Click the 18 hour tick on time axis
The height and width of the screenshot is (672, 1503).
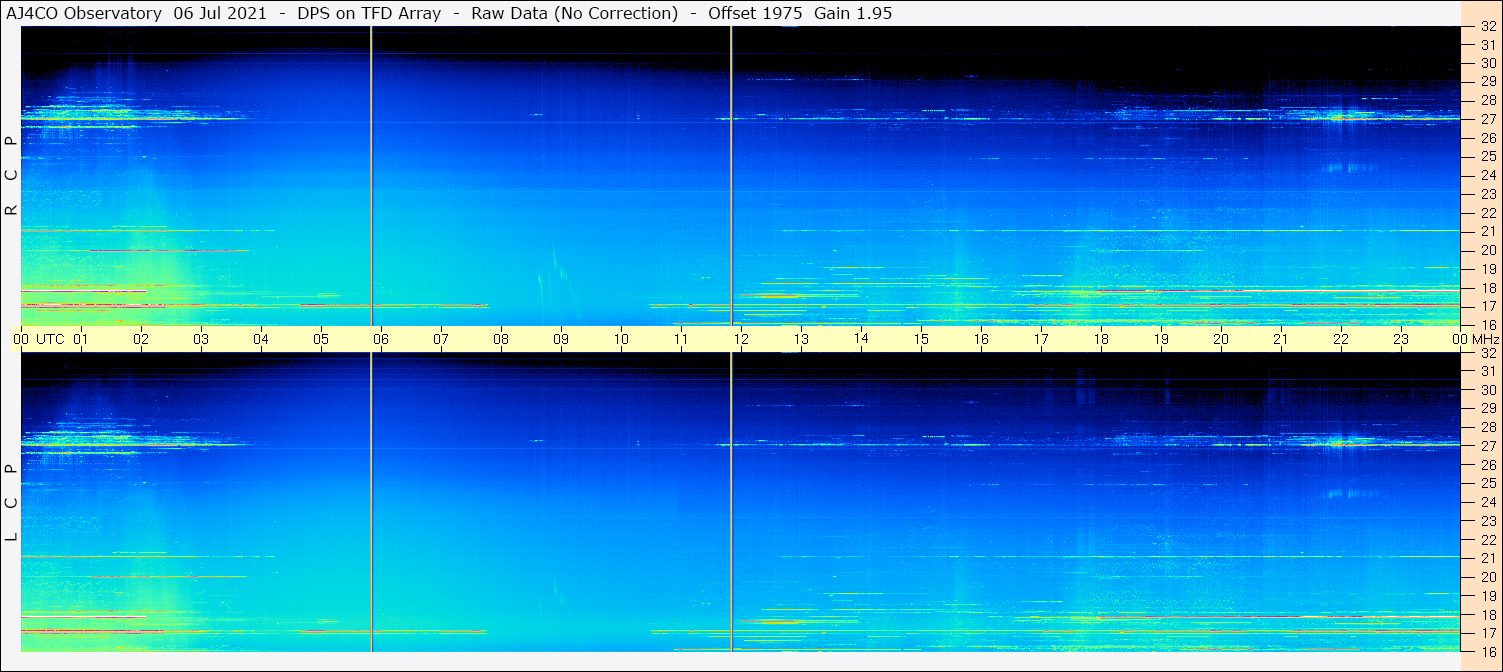tap(1101, 339)
